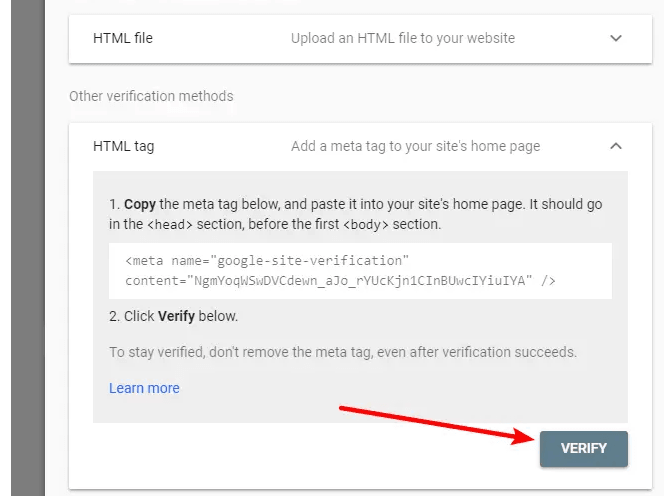This screenshot has width=664, height=504.
Task: Click 'Upload an HTML file to your website' description
Action: coord(403,38)
